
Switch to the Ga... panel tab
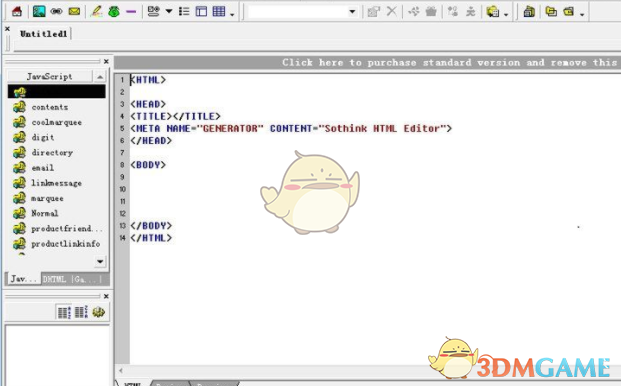pos(85,280)
